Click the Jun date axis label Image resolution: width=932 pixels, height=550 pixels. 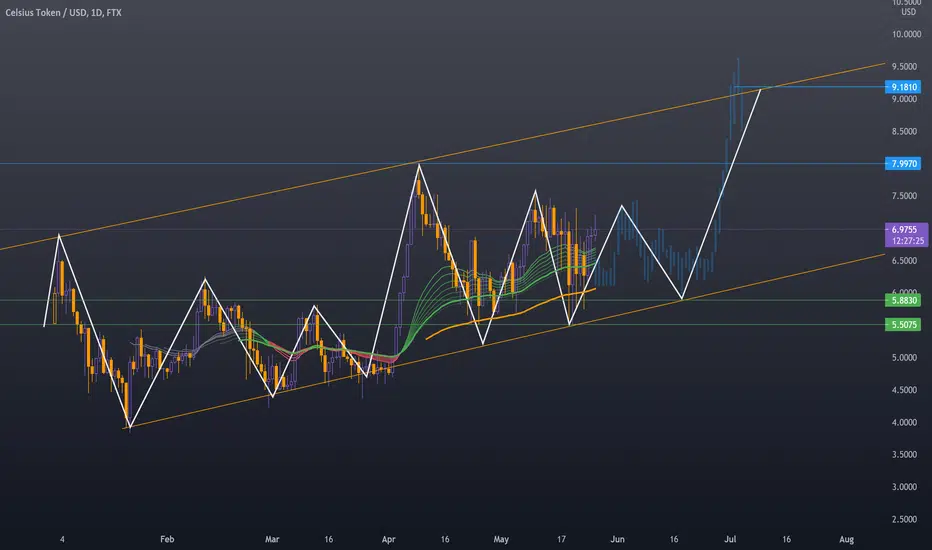point(618,539)
